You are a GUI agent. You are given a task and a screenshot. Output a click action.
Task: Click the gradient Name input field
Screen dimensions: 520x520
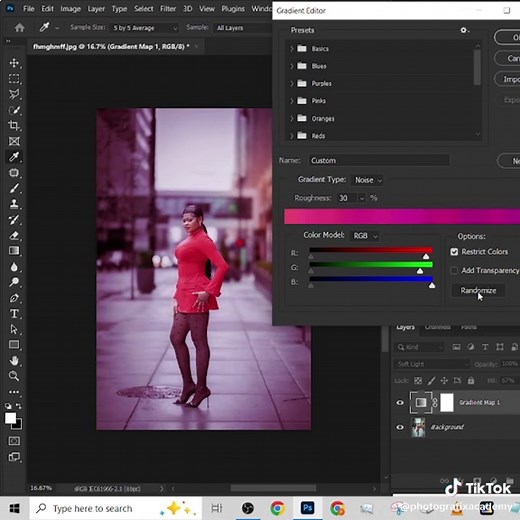click(x=379, y=160)
